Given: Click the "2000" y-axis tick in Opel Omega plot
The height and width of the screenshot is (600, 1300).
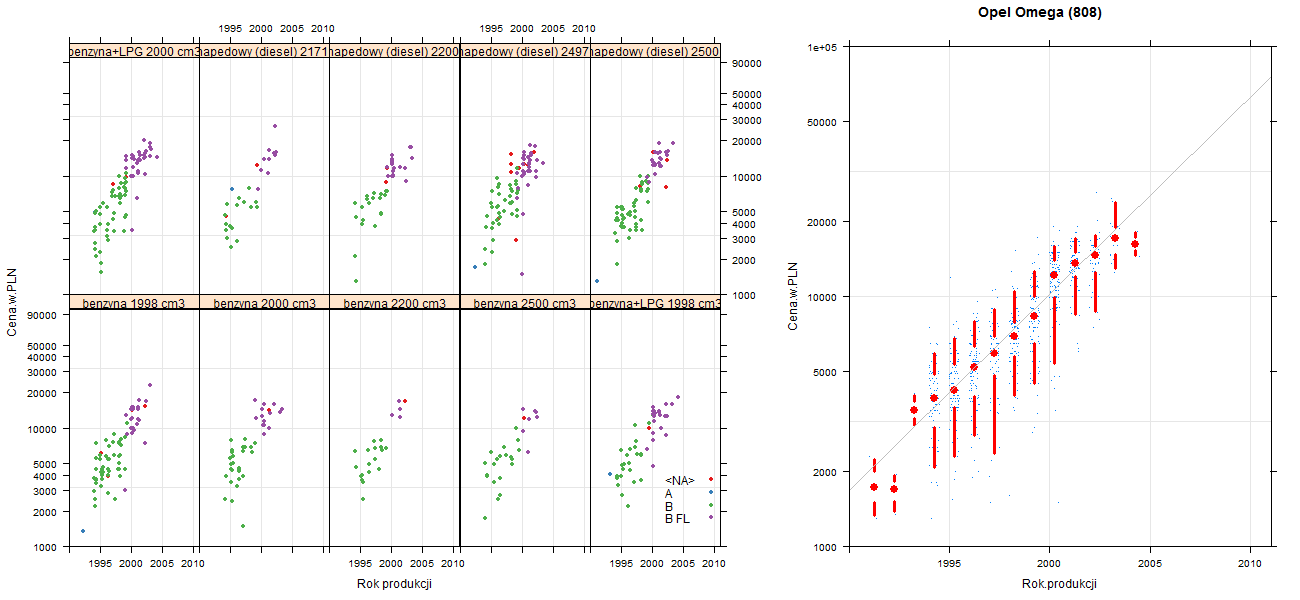Looking at the screenshot, I should coord(827,471).
